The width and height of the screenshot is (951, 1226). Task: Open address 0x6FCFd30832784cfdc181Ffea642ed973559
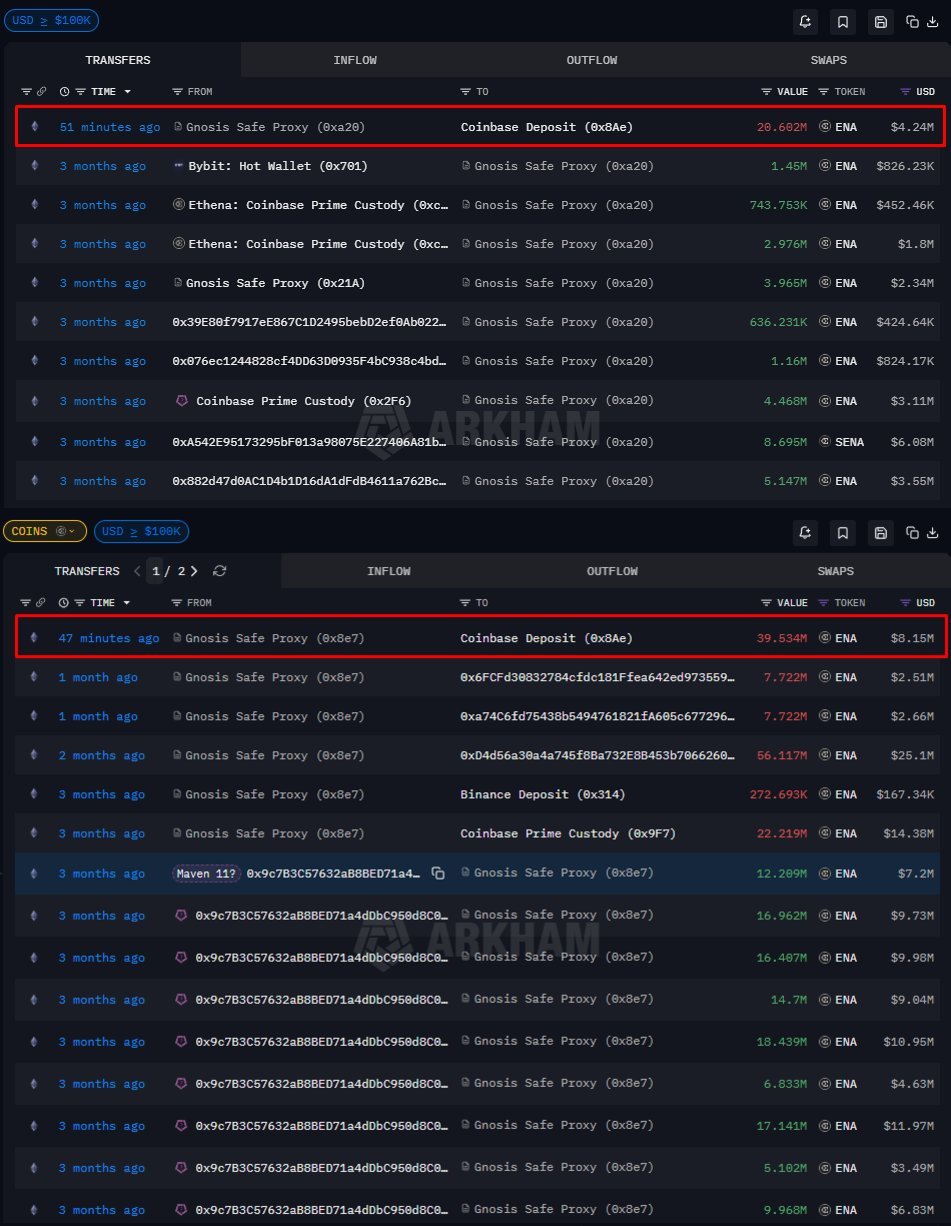pyautogui.click(x=597, y=677)
